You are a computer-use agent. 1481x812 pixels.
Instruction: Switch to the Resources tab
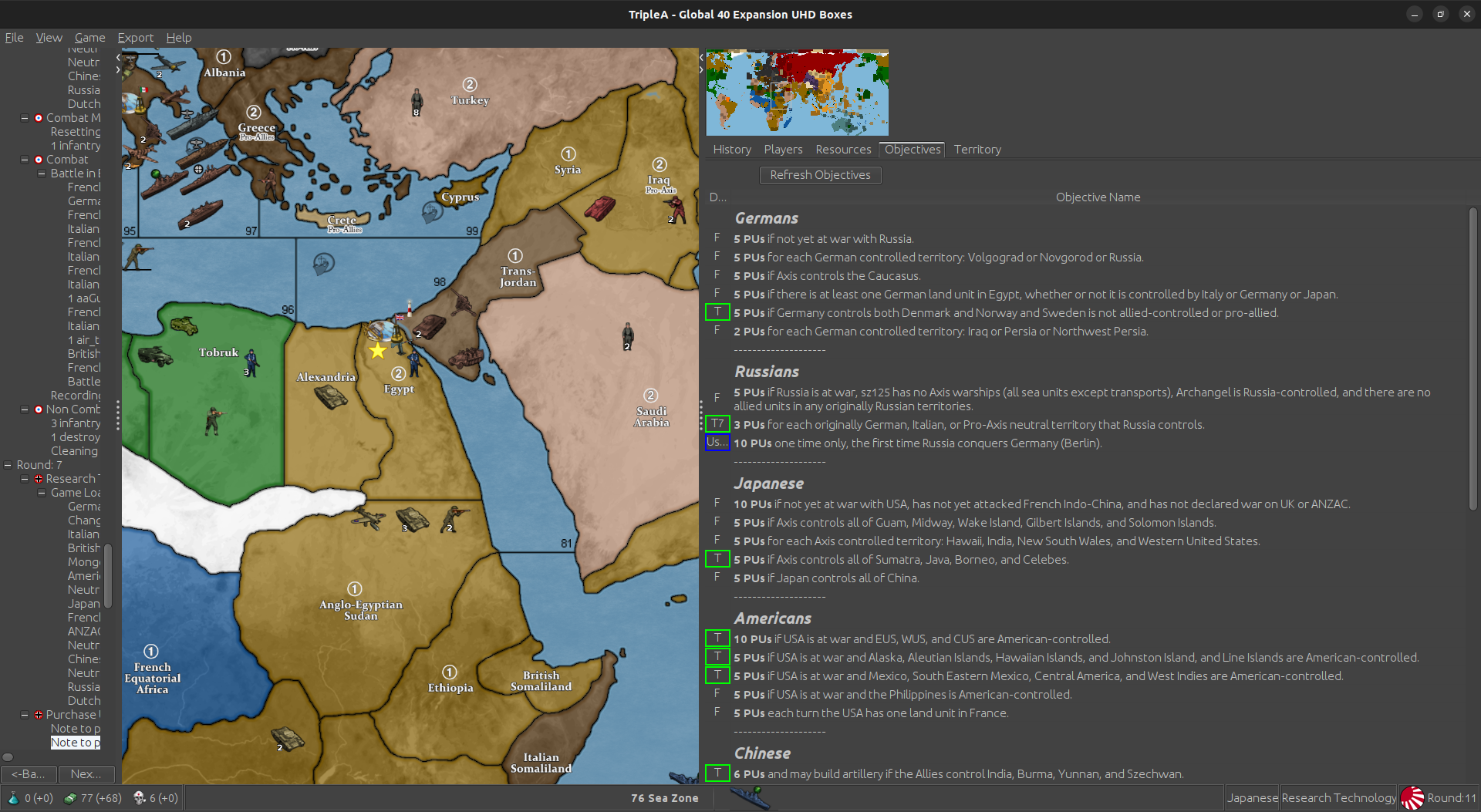(x=843, y=150)
